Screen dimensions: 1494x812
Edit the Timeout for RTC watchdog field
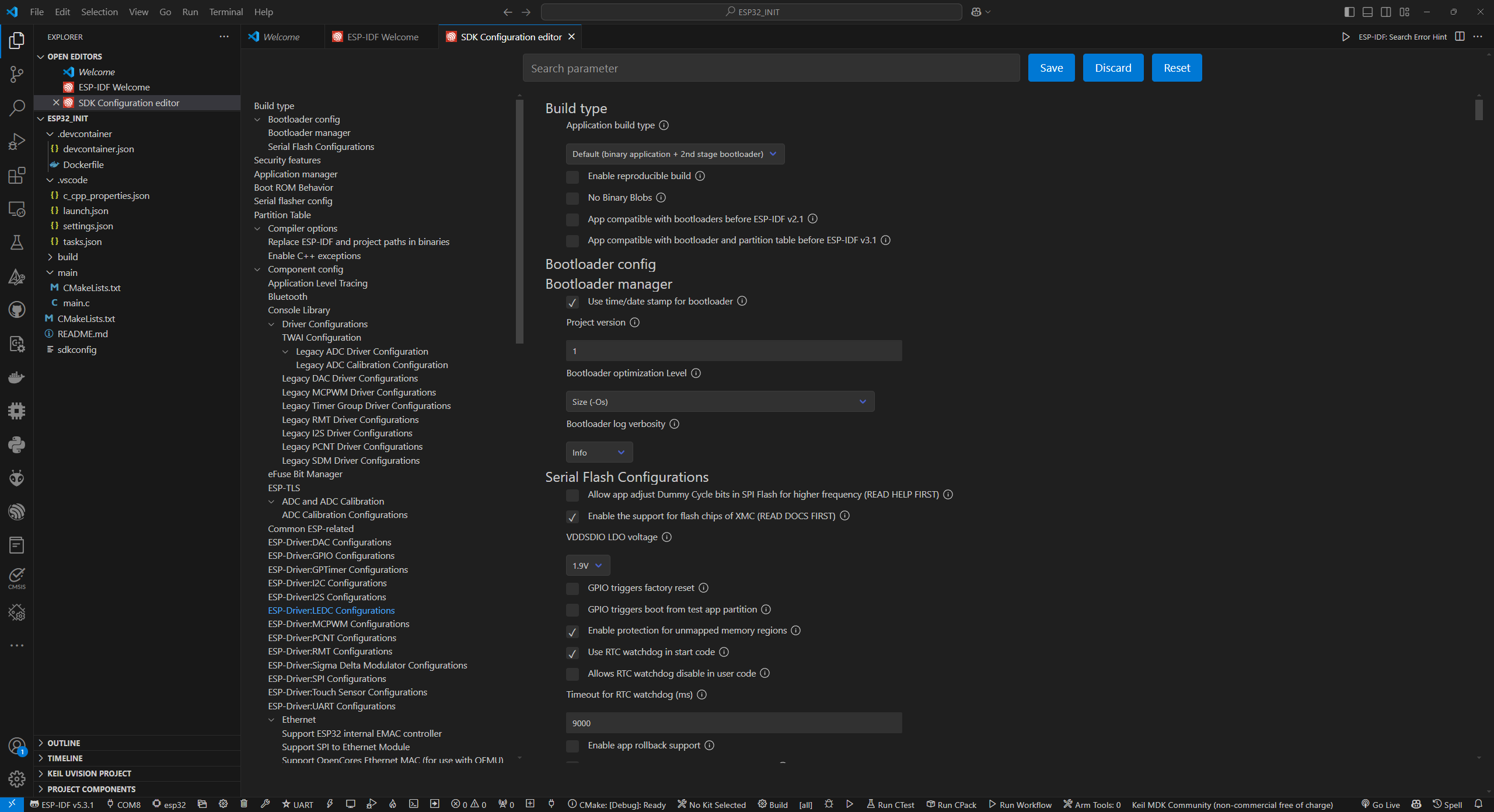733,723
